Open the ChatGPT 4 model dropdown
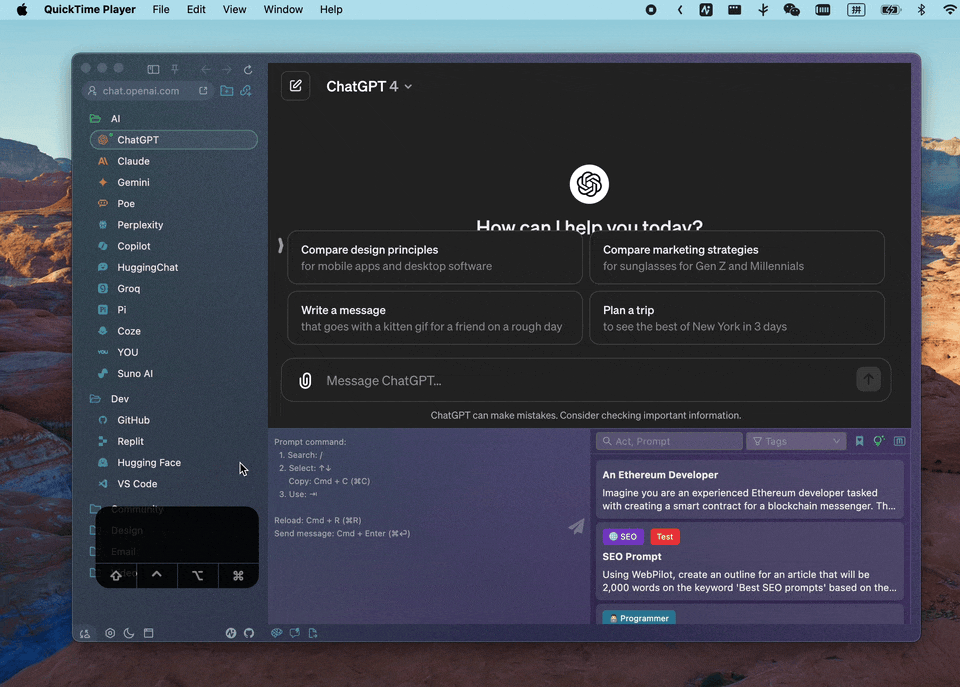This screenshot has height=687, width=960. tap(369, 86)
